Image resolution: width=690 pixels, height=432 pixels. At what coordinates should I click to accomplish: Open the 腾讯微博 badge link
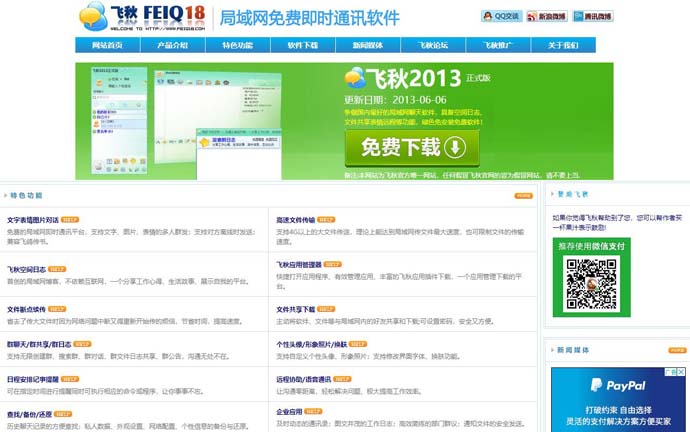tap(593, 16)
